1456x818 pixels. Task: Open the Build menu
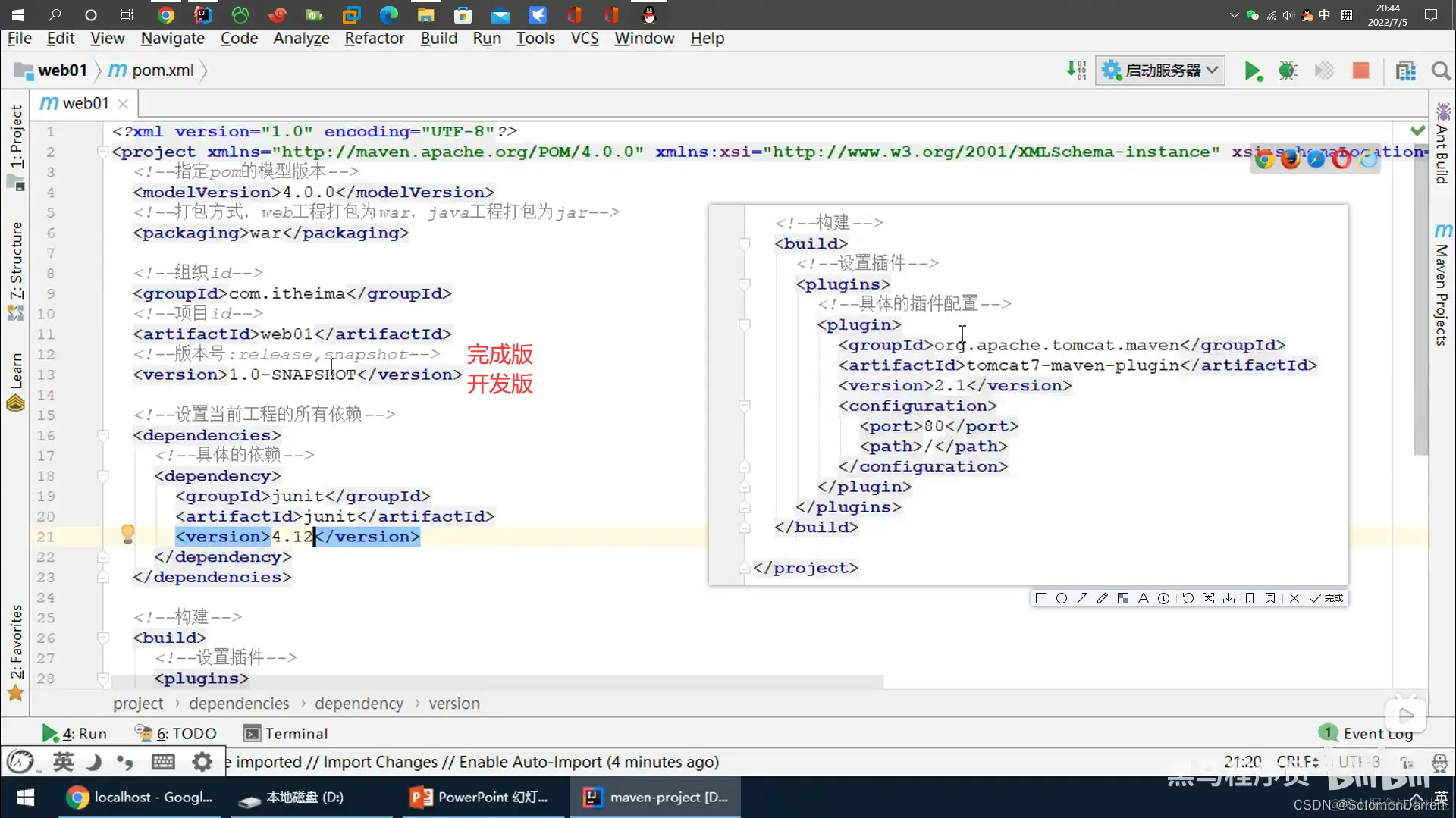[x=439, y=38]
